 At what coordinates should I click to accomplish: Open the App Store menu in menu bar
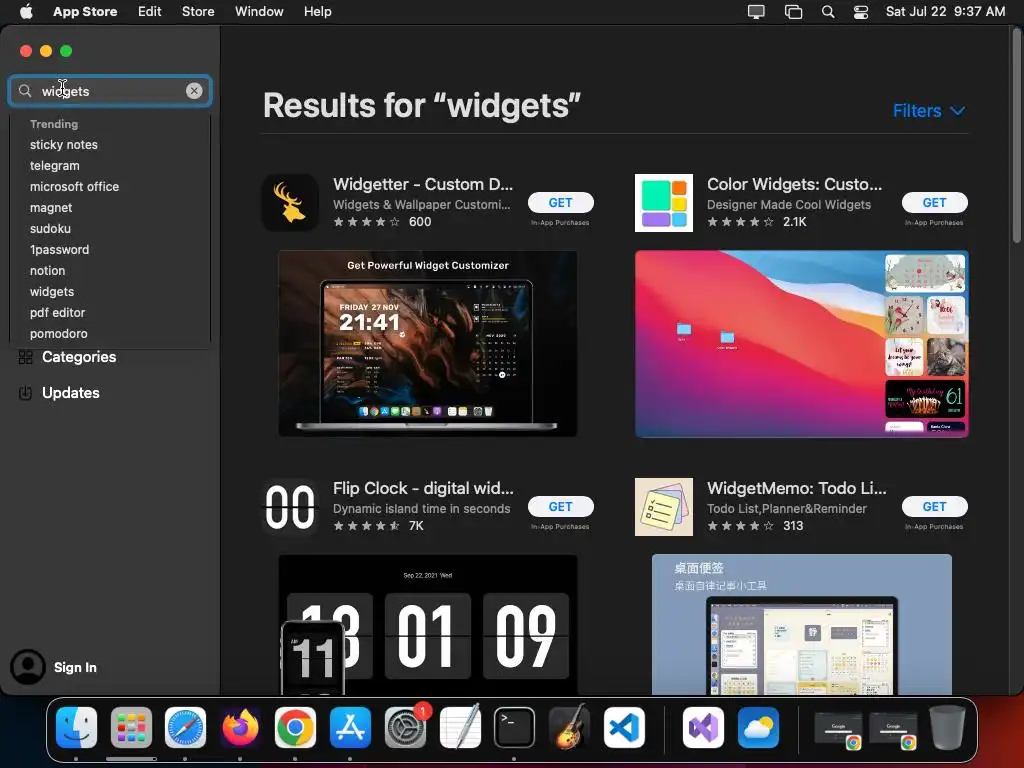tap(85, 12)
